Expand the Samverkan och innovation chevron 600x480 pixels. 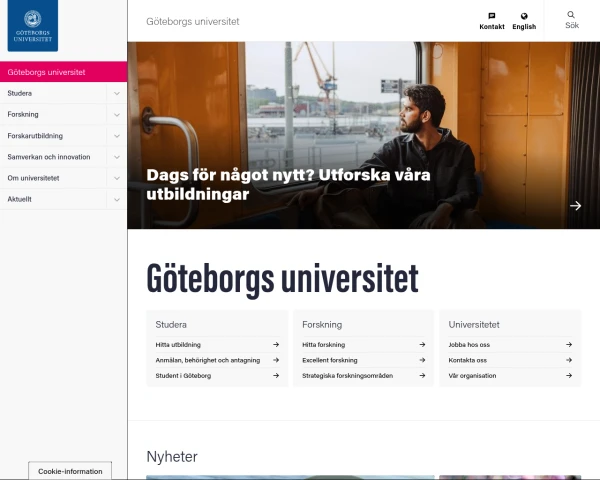[117, 157]
